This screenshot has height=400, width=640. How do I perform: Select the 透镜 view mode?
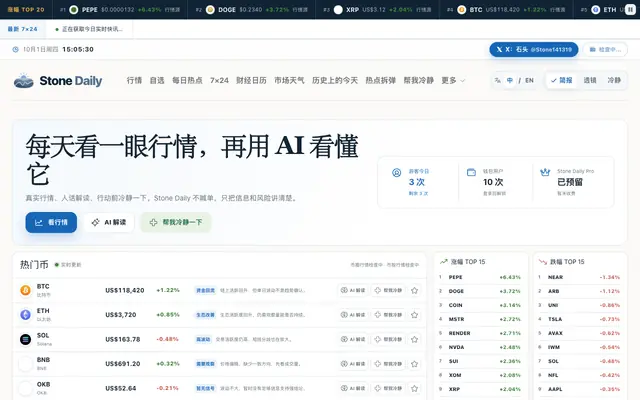(590, 80)
